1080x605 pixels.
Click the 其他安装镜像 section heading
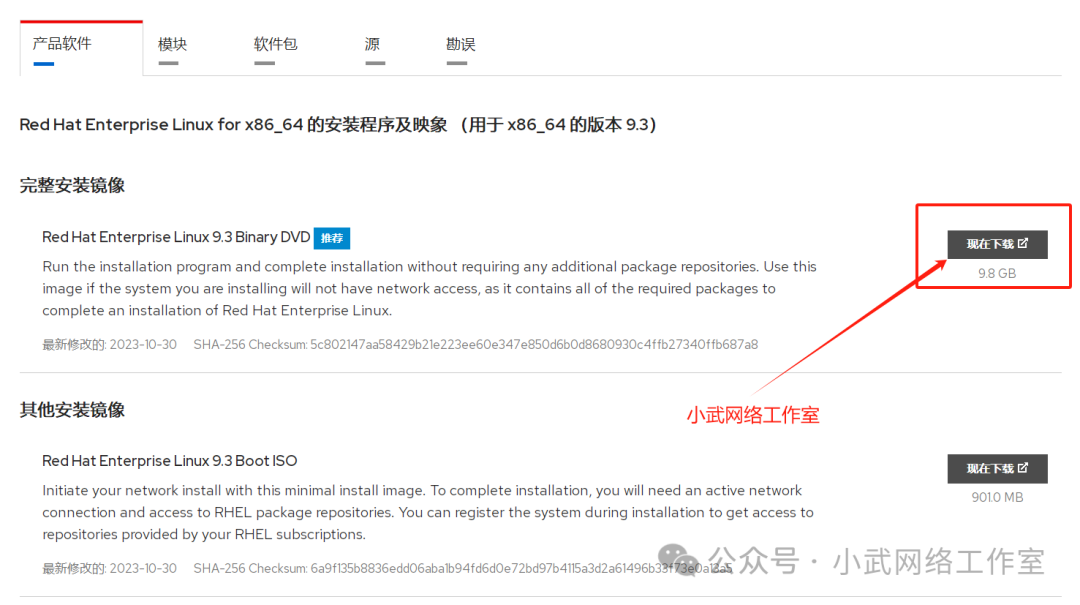72,410
